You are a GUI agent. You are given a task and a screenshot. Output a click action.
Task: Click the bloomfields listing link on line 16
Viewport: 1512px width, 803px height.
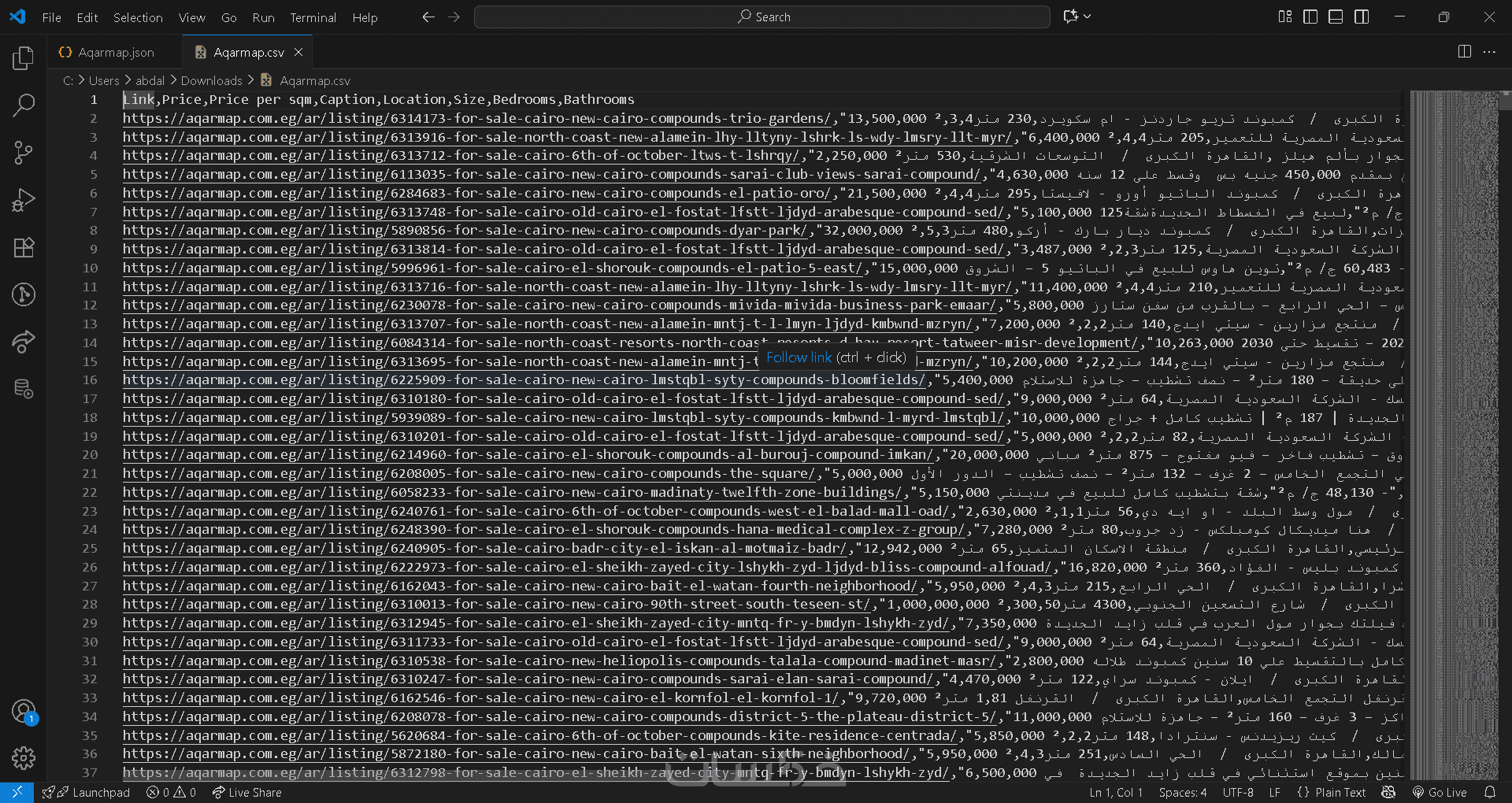point(524,380)
